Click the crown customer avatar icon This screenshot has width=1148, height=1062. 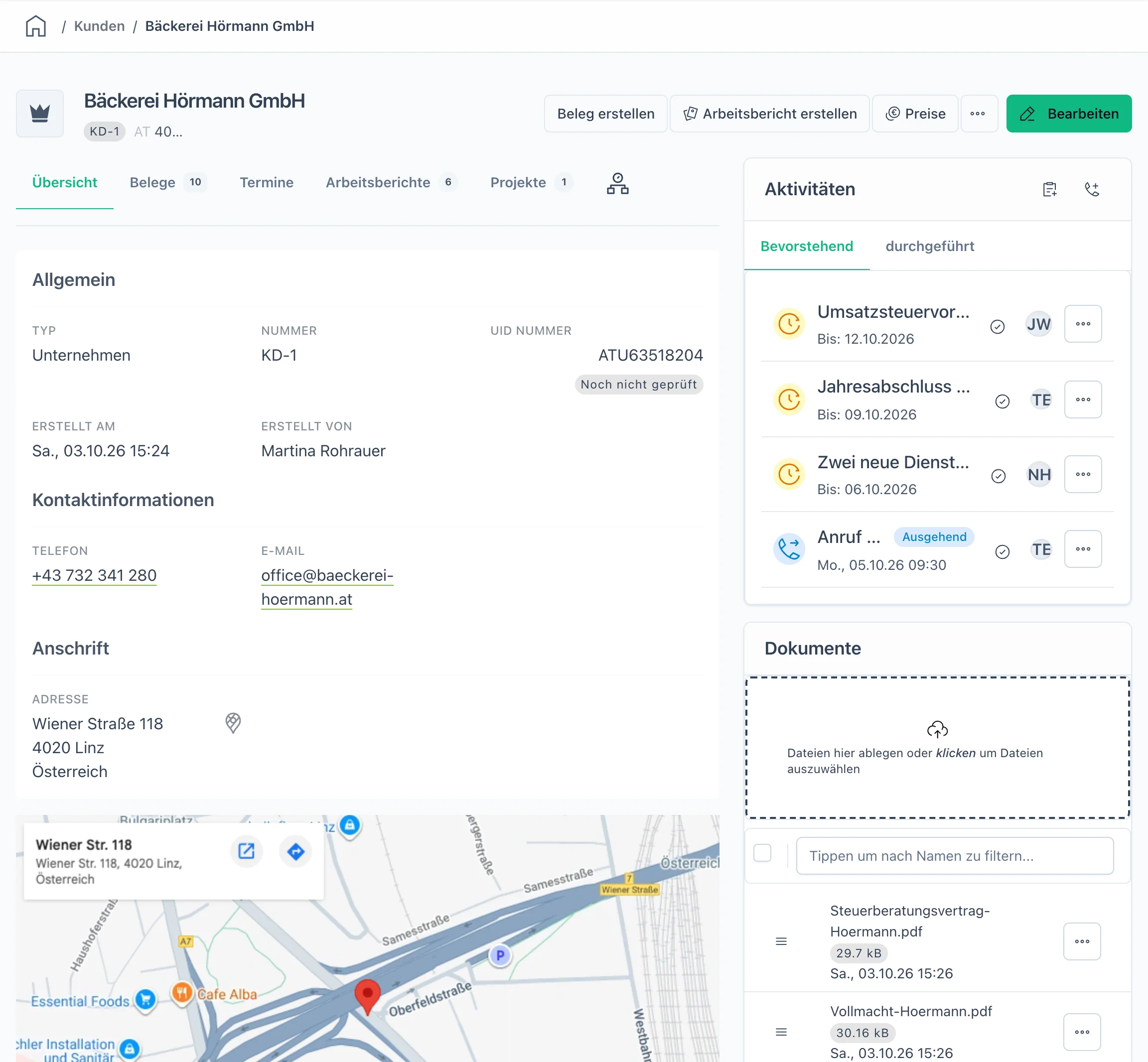(40, 113)
